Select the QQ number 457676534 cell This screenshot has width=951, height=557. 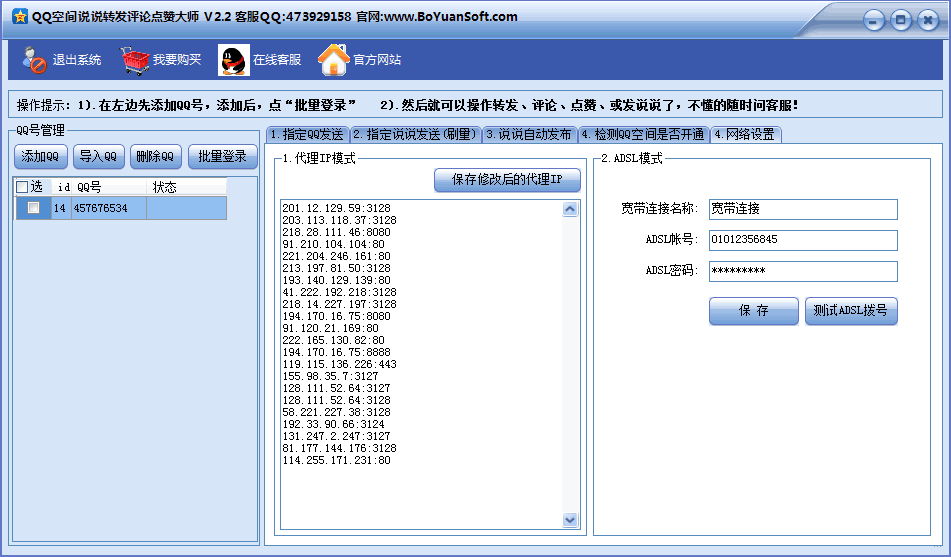point(109,208)
